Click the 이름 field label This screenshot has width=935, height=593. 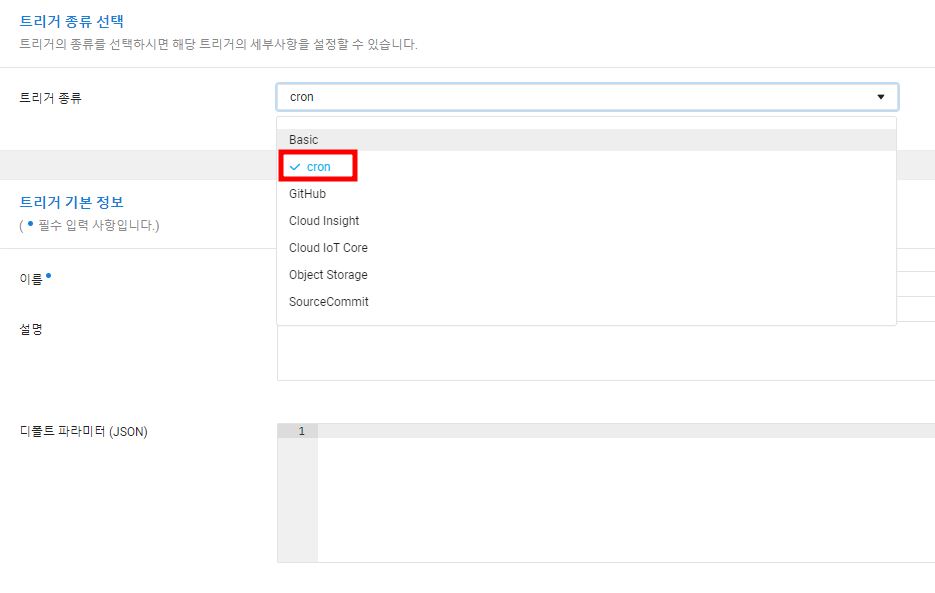tap(31, 279)
